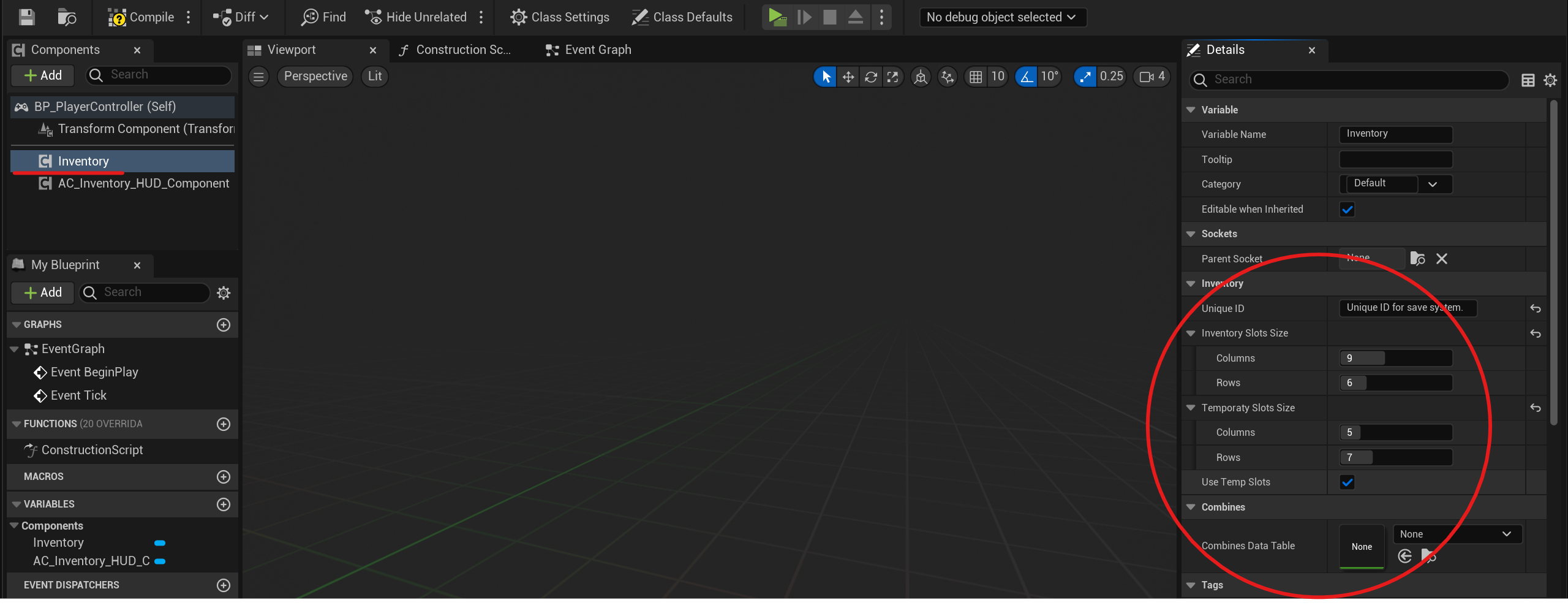Activate the Translate gizmo tool
Screen dimensions: 1568x605
[848, 77]
